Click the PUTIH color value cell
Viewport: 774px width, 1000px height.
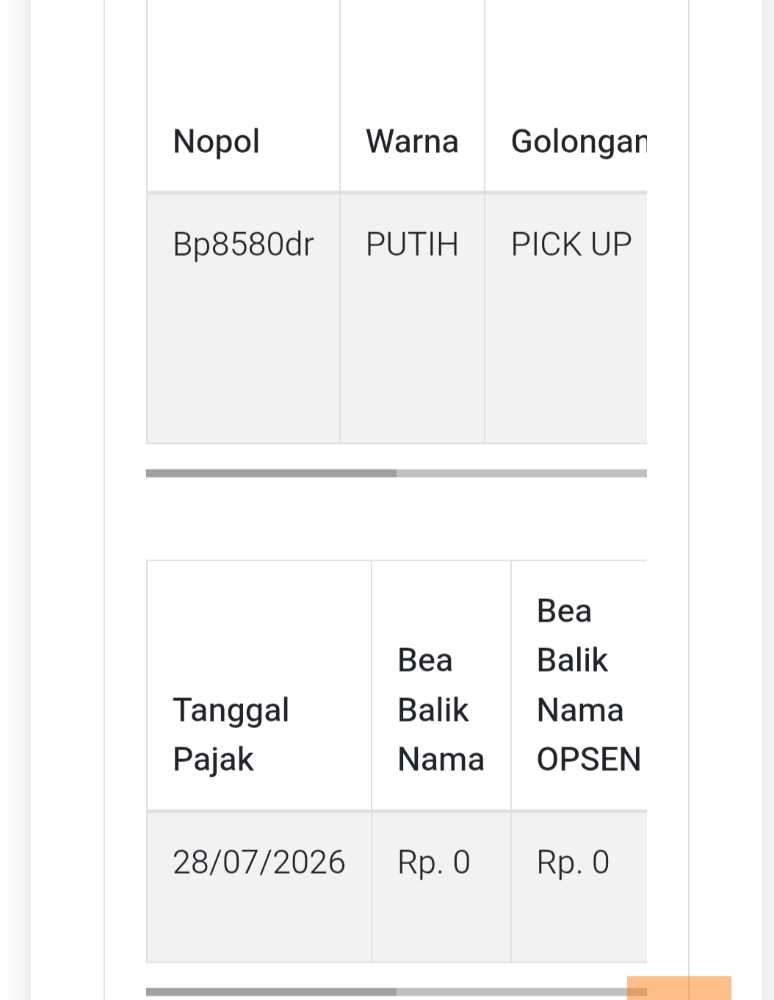(x=412, y=245)
